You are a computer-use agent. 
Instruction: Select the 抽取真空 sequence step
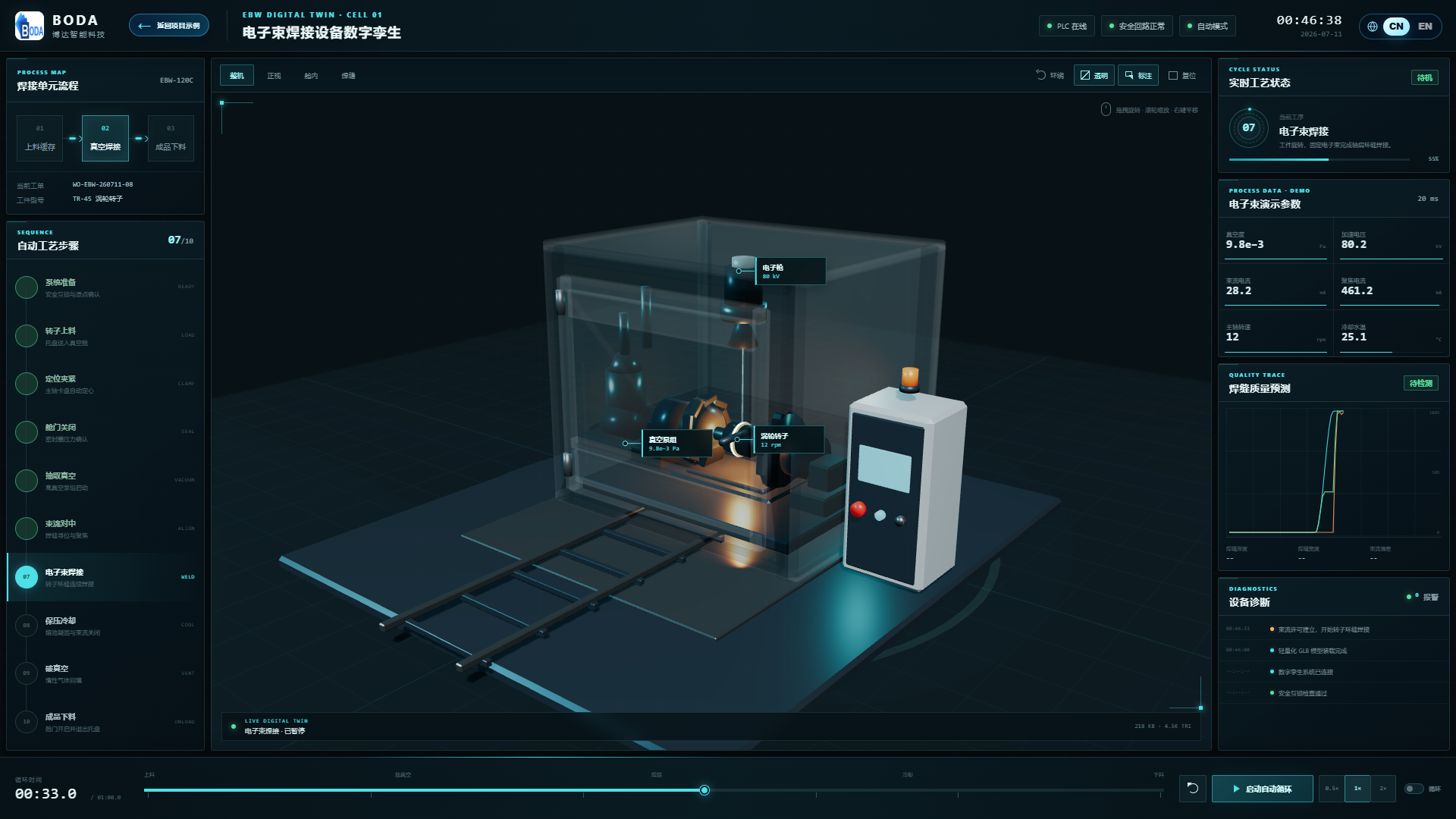[x=105, y=481]
